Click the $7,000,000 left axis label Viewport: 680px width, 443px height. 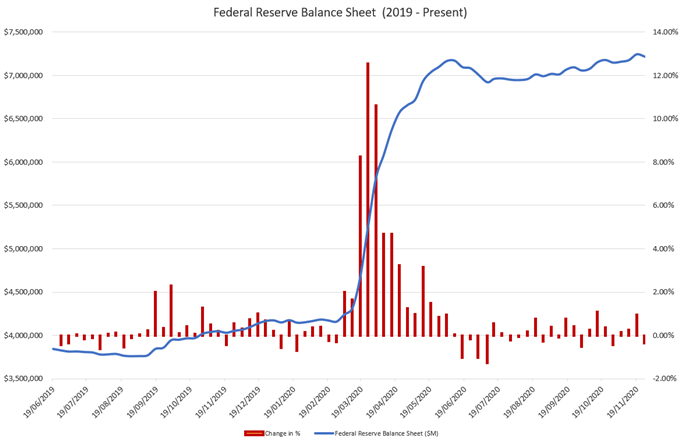click(23, 75)
